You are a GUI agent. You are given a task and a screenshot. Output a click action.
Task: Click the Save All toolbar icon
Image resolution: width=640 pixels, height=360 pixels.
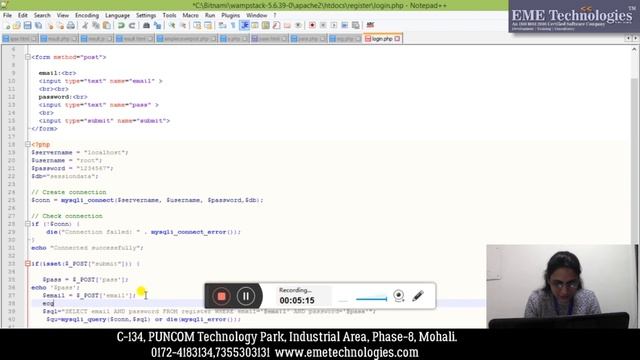point(38,26)
